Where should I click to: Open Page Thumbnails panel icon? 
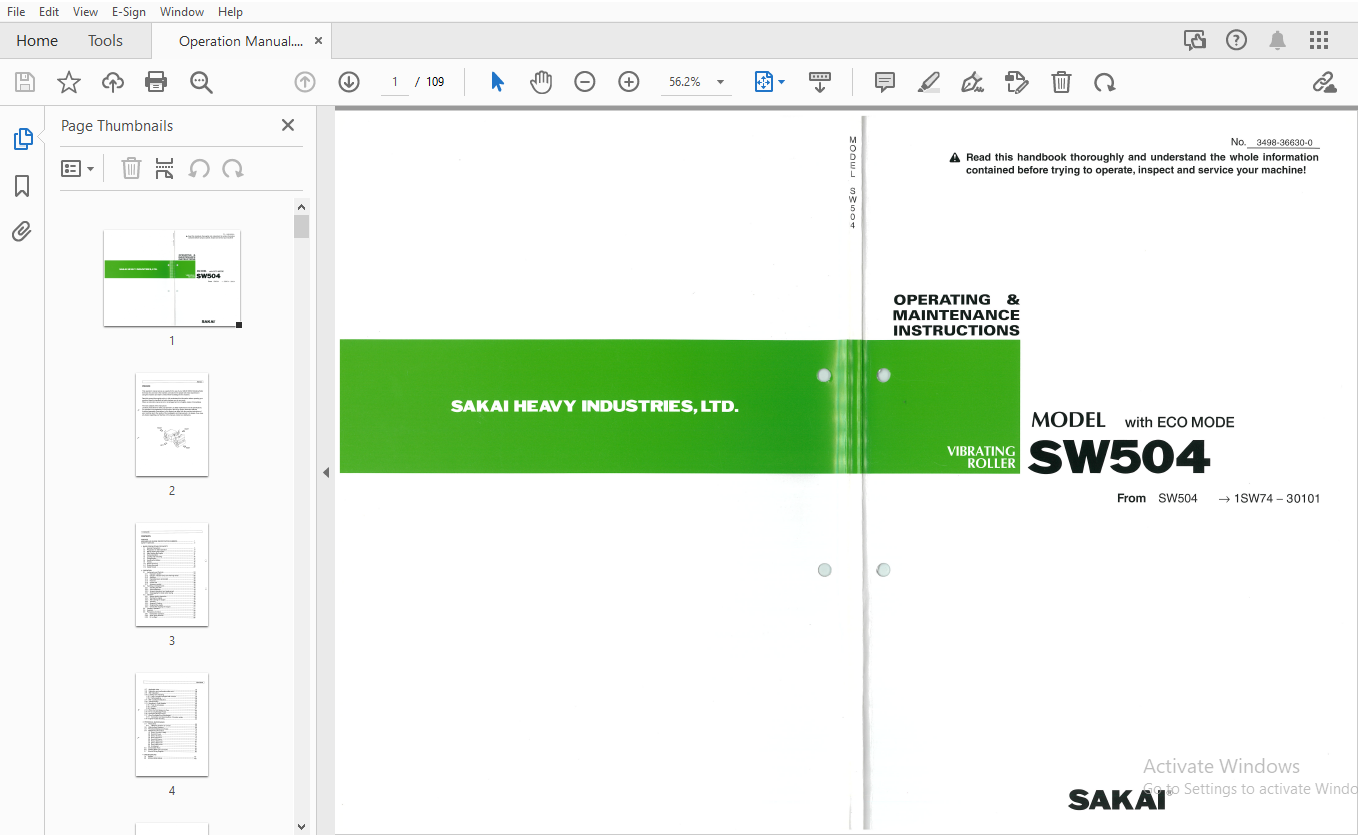(x=22, y=139)
